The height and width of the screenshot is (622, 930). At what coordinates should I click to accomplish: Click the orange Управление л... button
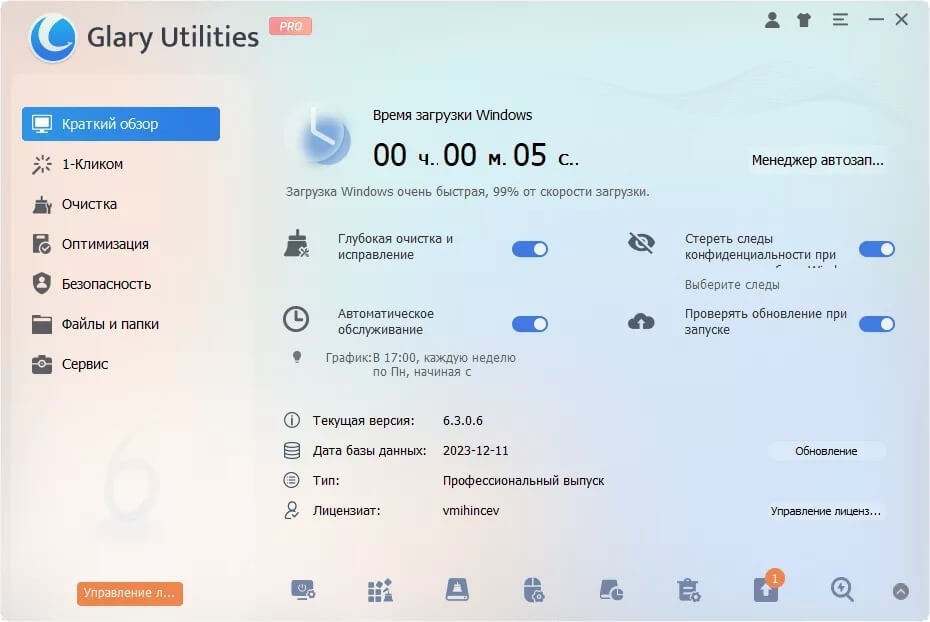point(130,593)
